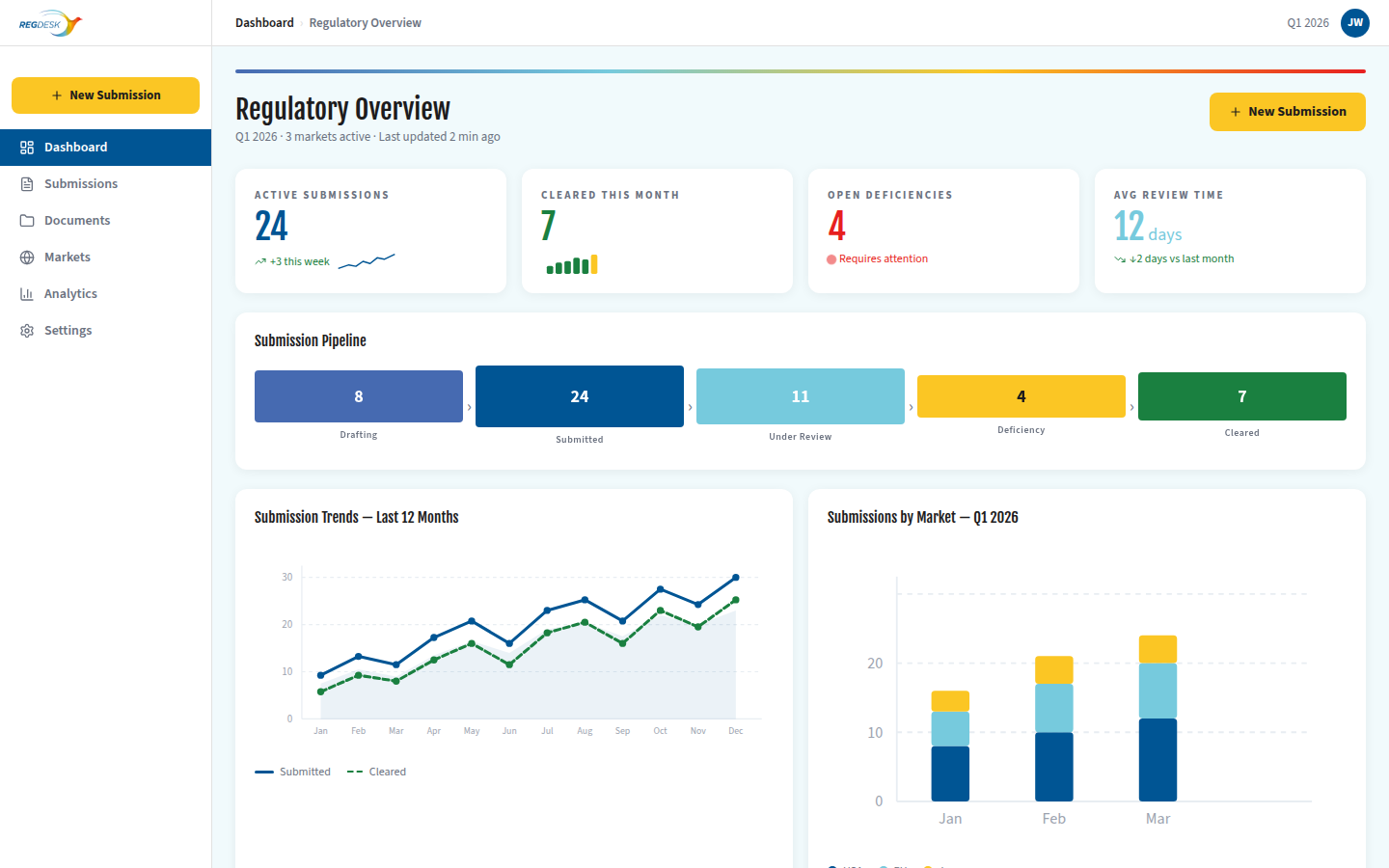
Task: Click the yellow bar in Cleared mini chart
Action: point(593,263)
